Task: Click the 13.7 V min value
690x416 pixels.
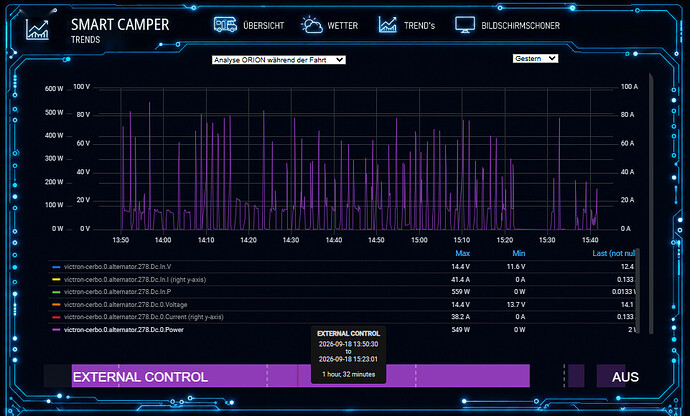Action: [516, 304]
